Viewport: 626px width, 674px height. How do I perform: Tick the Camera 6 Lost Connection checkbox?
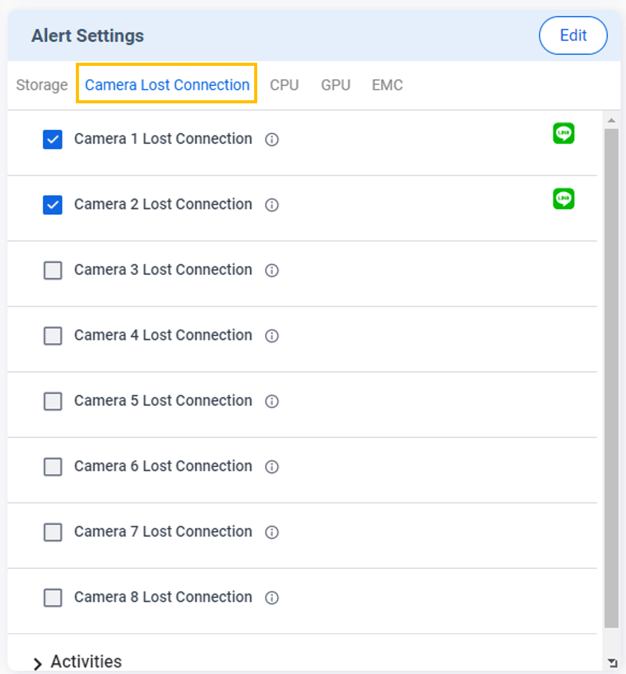[x=53, y=467]
